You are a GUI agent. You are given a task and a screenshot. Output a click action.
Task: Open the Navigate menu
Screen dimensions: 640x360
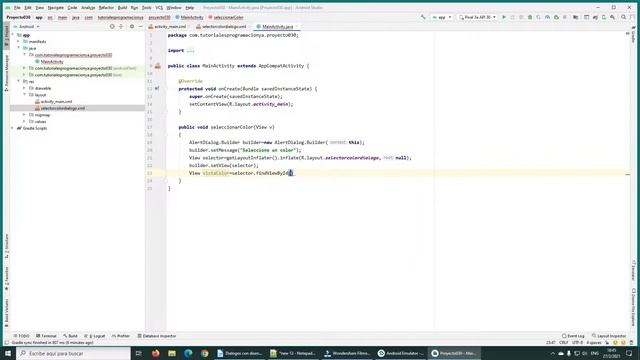click(x=56, y=8)
